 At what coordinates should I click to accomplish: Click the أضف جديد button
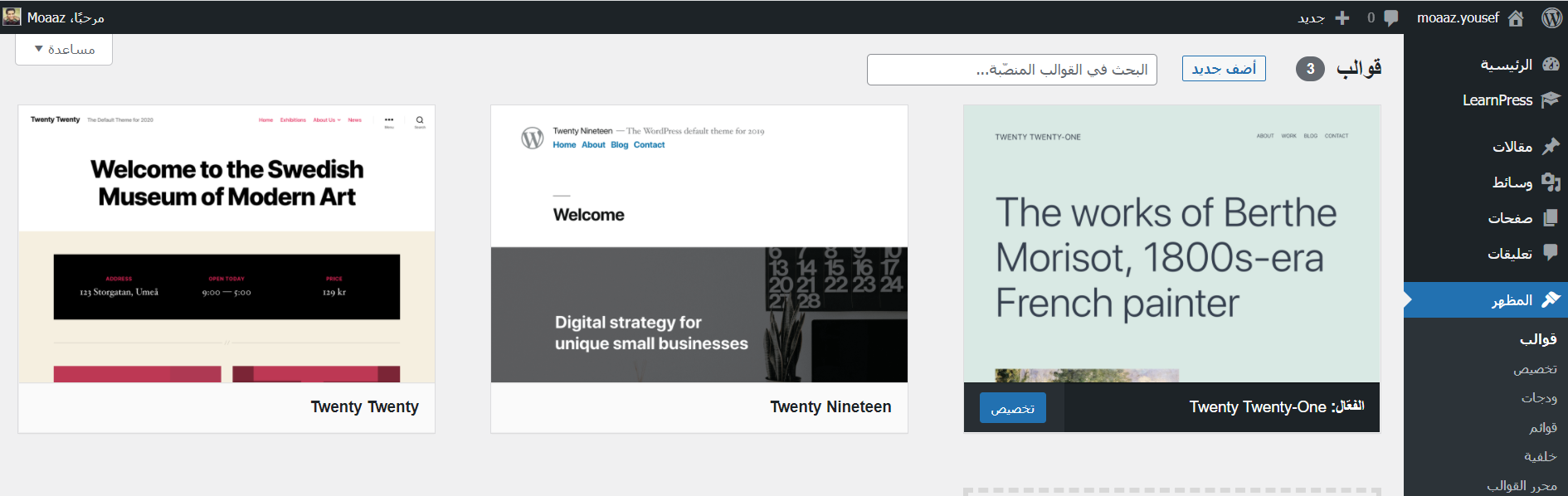[x=1224, y=69]
